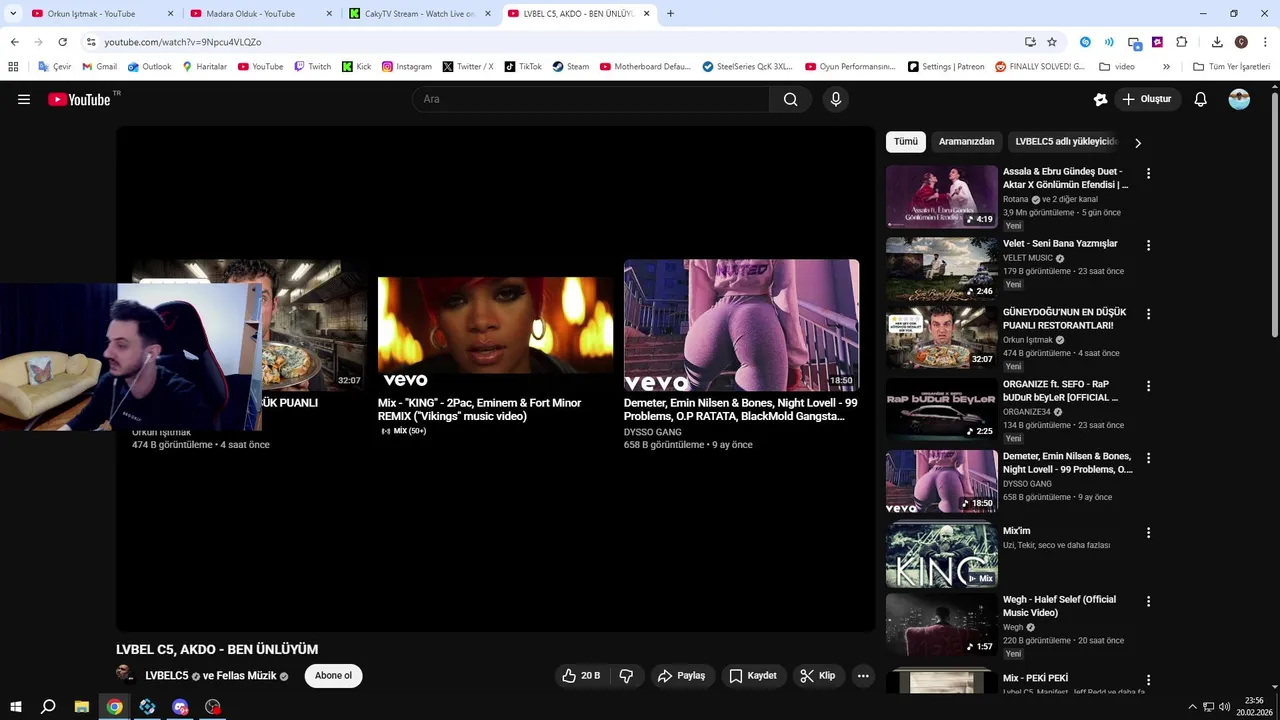Open the Chrome three-dot menu
The image size is (1280, 720).
click(1266, 42)
